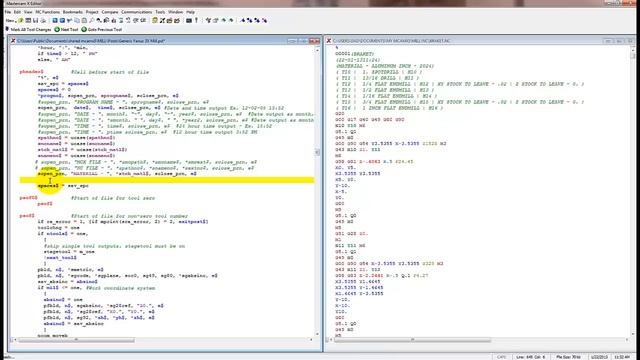Open the File menu
640x360 pixels.
8,12
